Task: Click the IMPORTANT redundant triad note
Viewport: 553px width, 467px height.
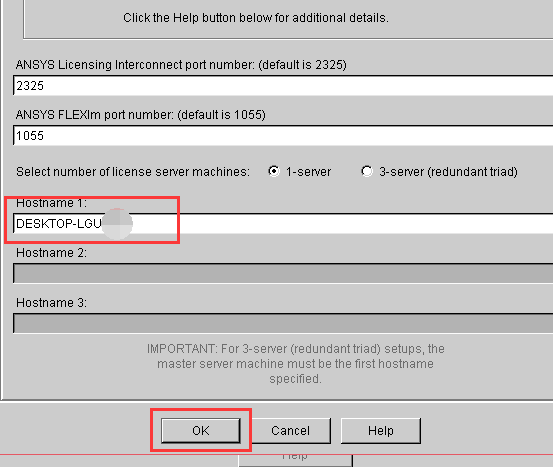Action: click(x=296, y=364)
